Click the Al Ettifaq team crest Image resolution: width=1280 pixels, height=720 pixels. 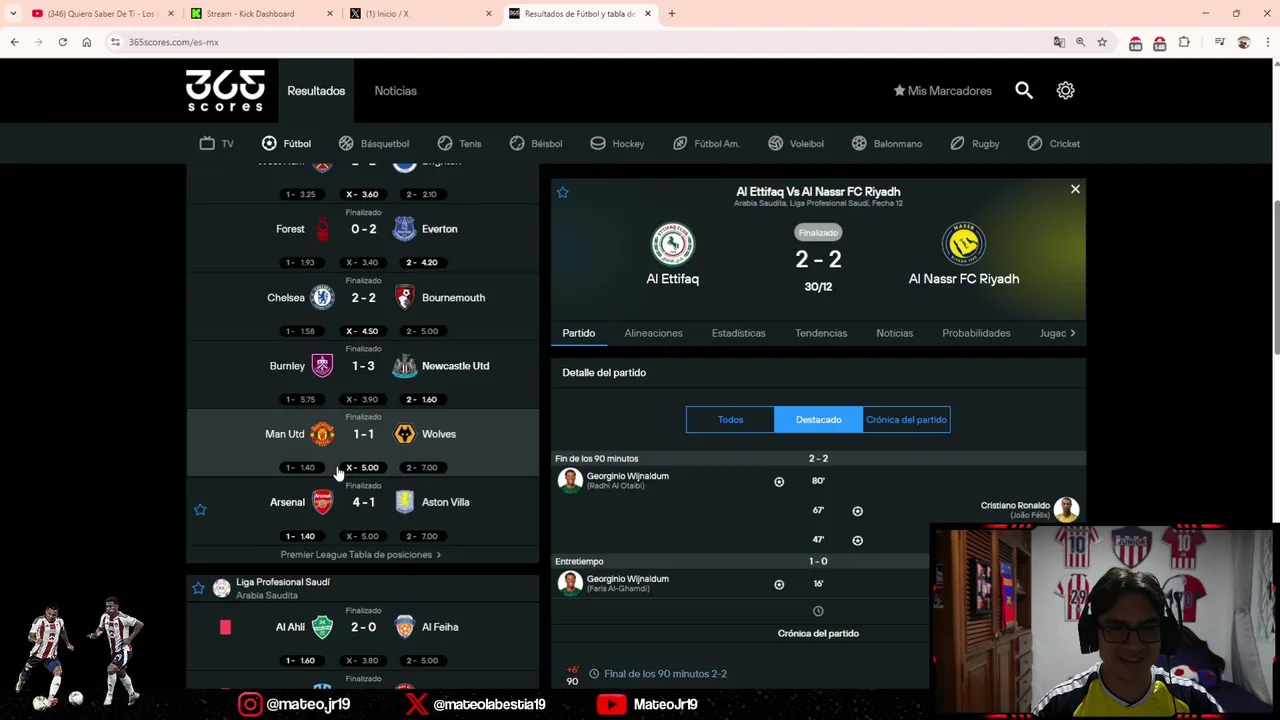coord(672,244)
